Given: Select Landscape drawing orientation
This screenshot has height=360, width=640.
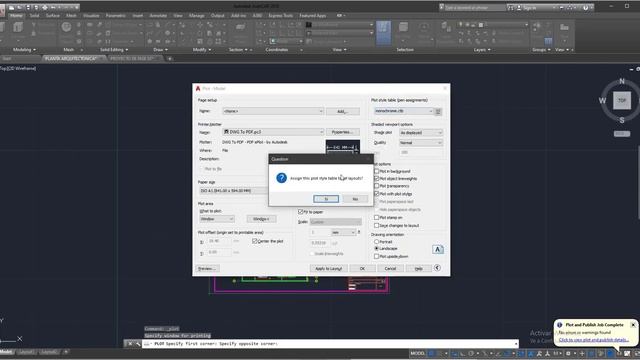Looking at the screenshot, I should pyautogui.click(x=377, y=249).
